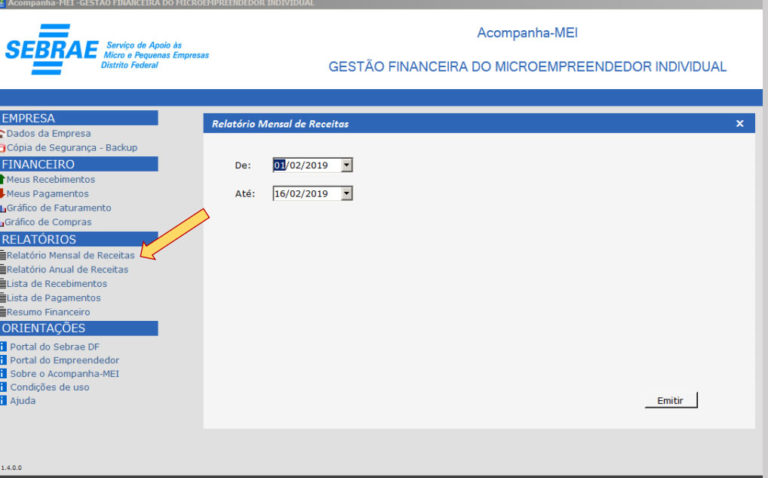The height and width of the screenshot is (478, 768).
Task: Open Dados da Empresa
Action: click(48, 133)
